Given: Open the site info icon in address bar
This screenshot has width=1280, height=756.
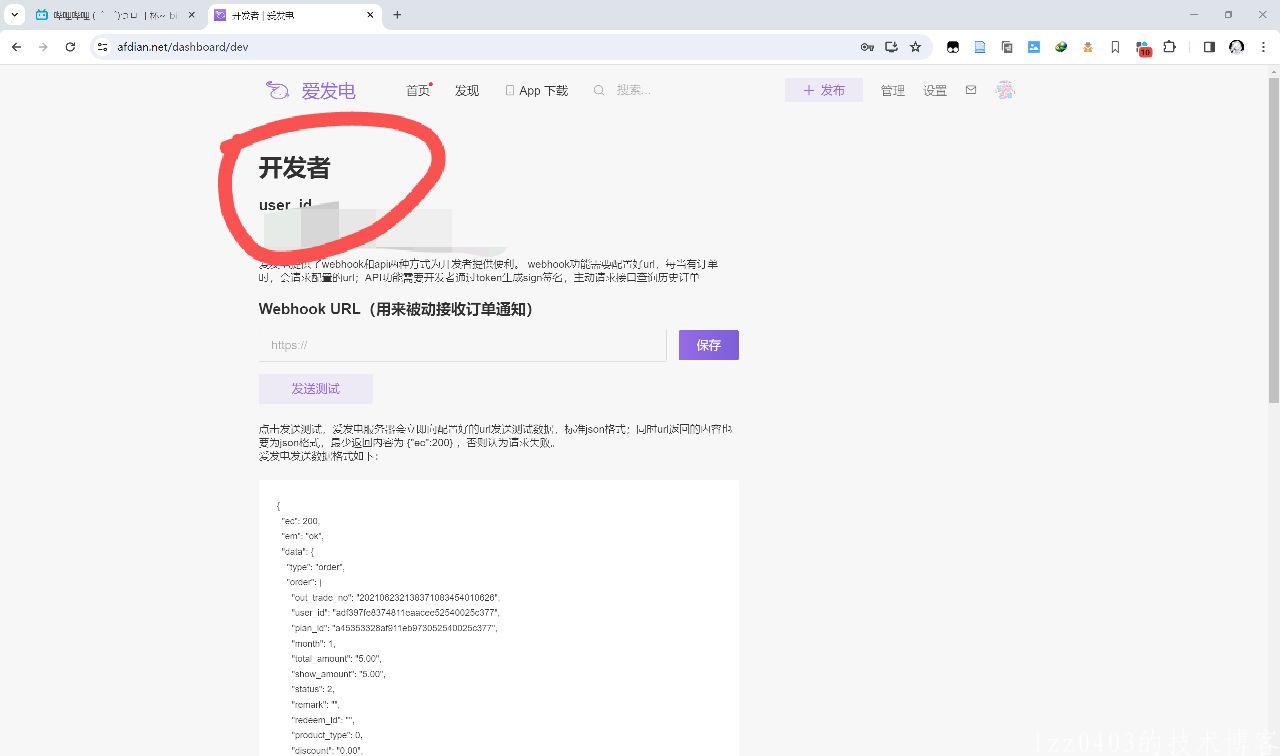Looking at the screenshot, I should click(102, 47).
